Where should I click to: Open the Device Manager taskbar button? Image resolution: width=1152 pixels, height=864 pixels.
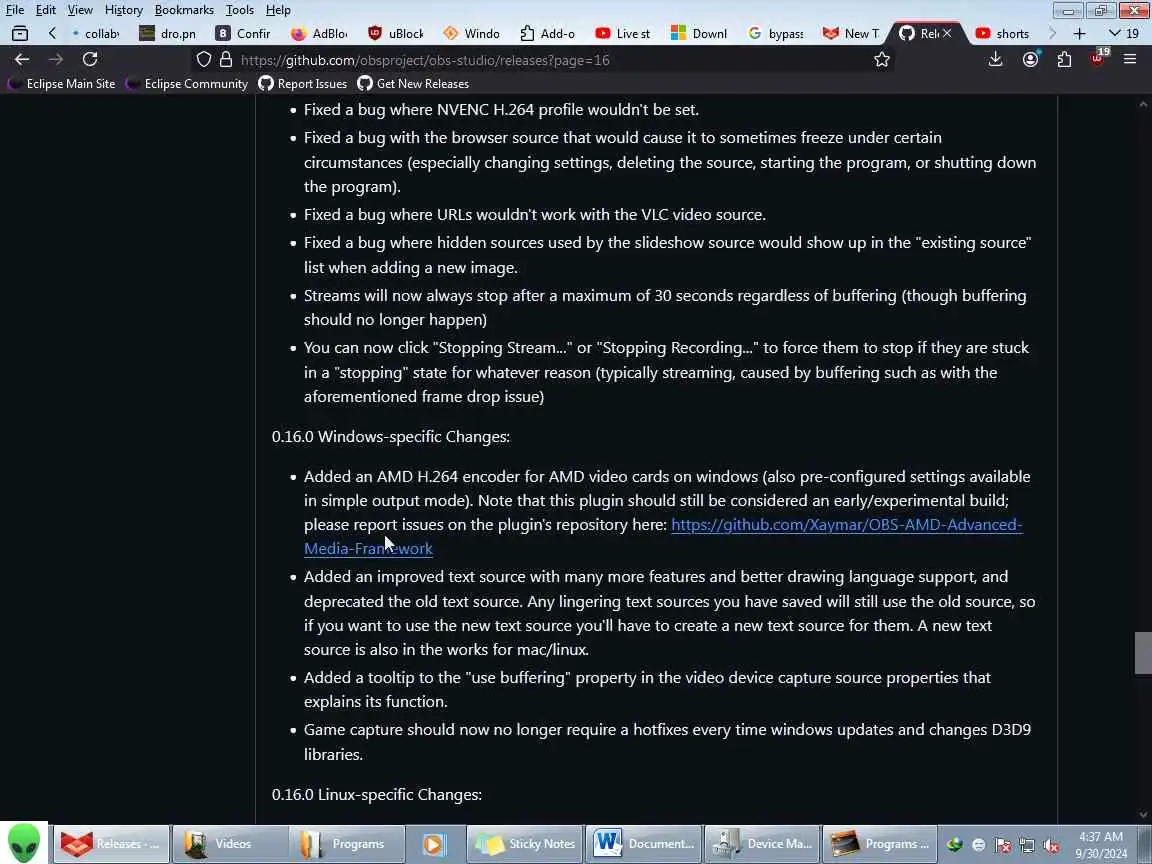(763, 844)
